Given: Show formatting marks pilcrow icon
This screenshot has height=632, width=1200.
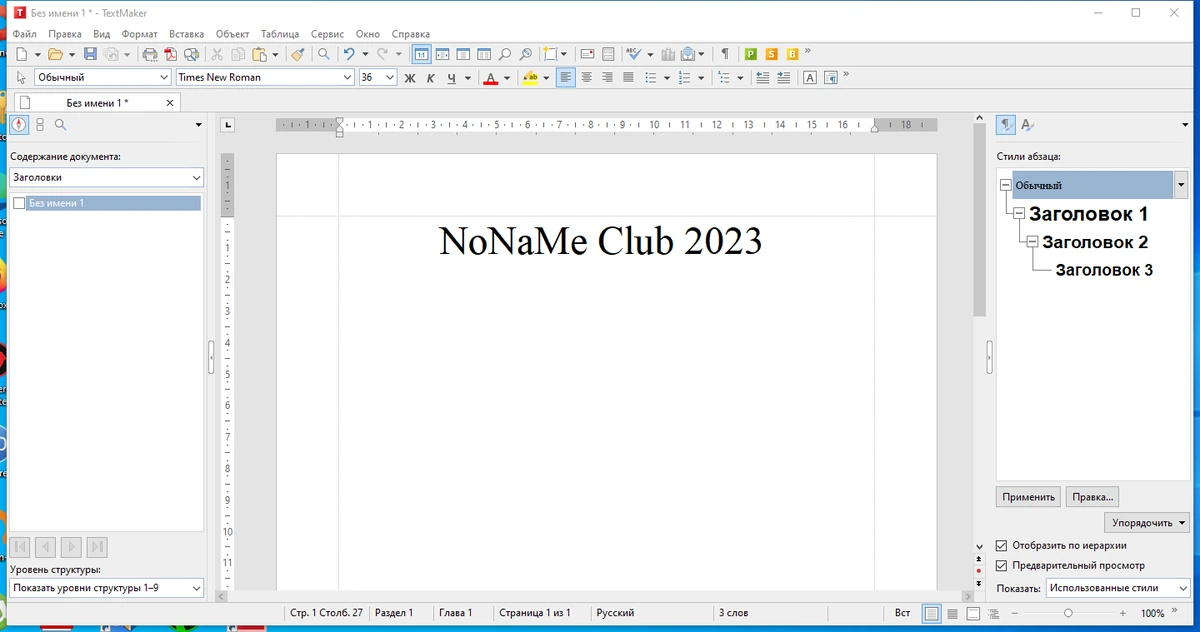Looking at the screenshot, I should click(x=725, y=54).
